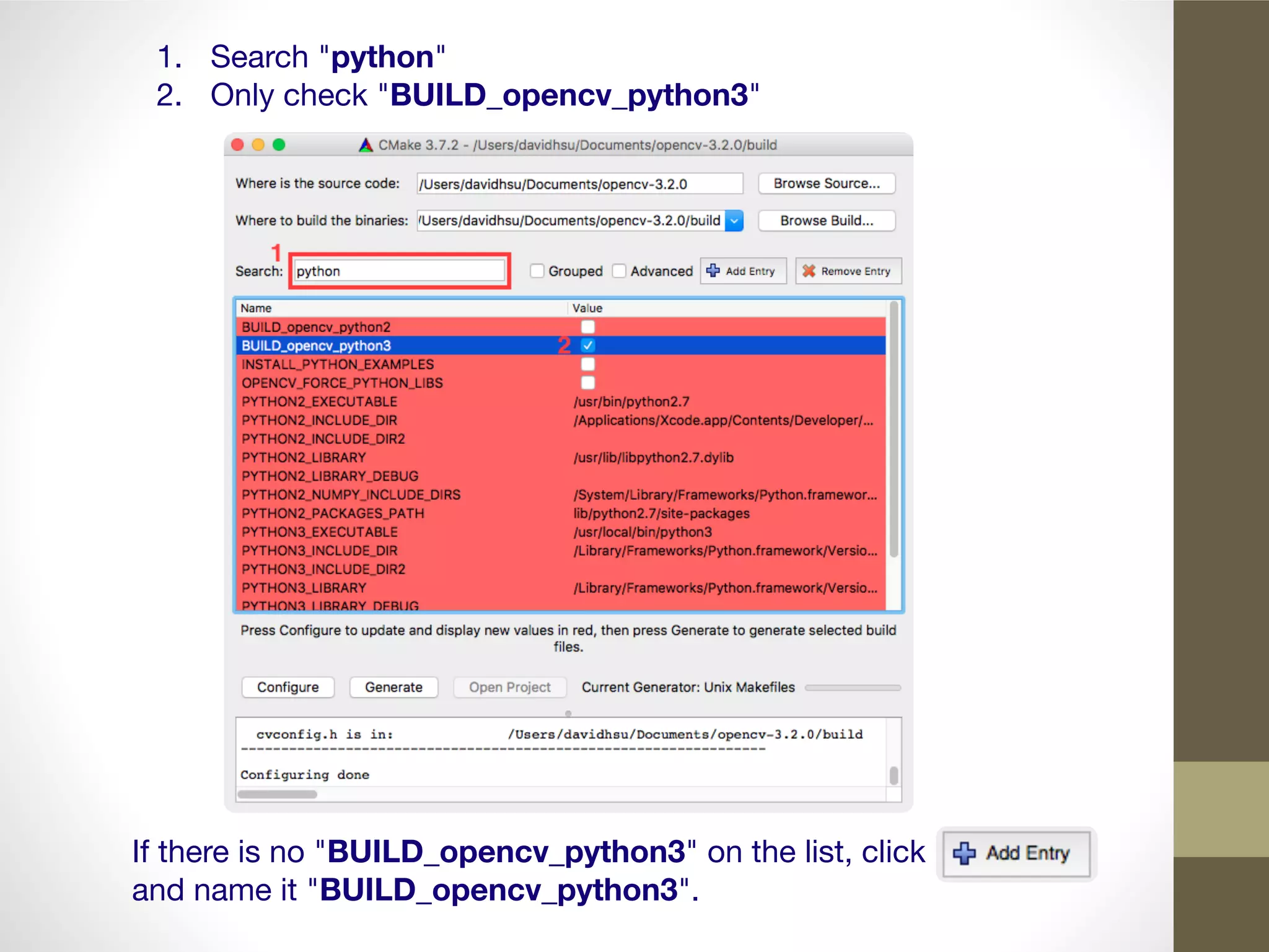The width and height of the screenshot is (1269, 952).
Task: Click the output log vertical scrollbar
Action: click(894, 775)
